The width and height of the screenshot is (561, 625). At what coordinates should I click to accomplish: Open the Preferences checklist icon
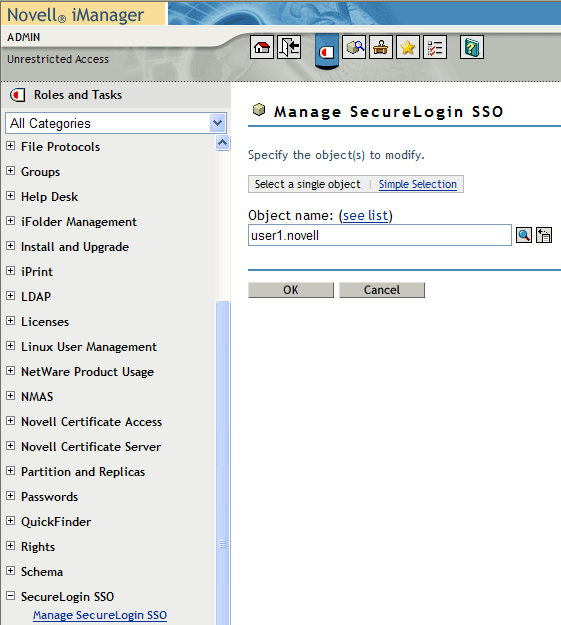tap(435, 47)
